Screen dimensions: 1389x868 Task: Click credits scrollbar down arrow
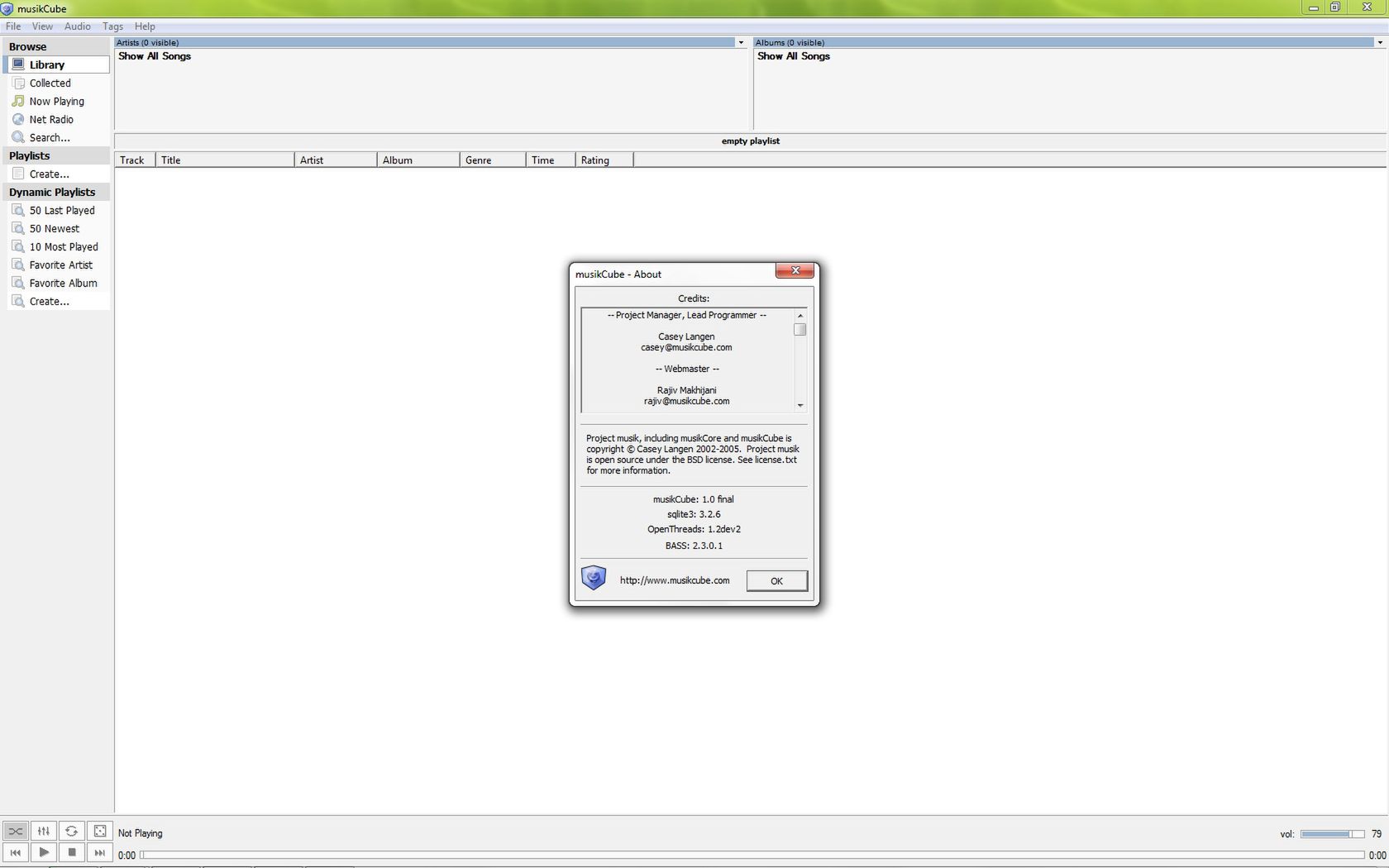(x=800, y=405)
